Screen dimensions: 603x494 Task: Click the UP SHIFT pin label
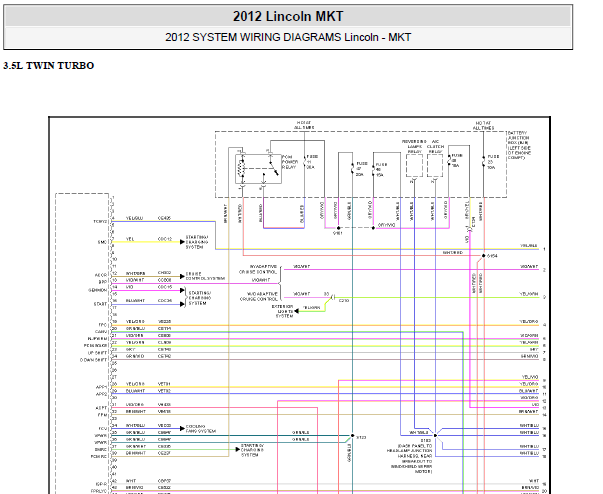97,353
